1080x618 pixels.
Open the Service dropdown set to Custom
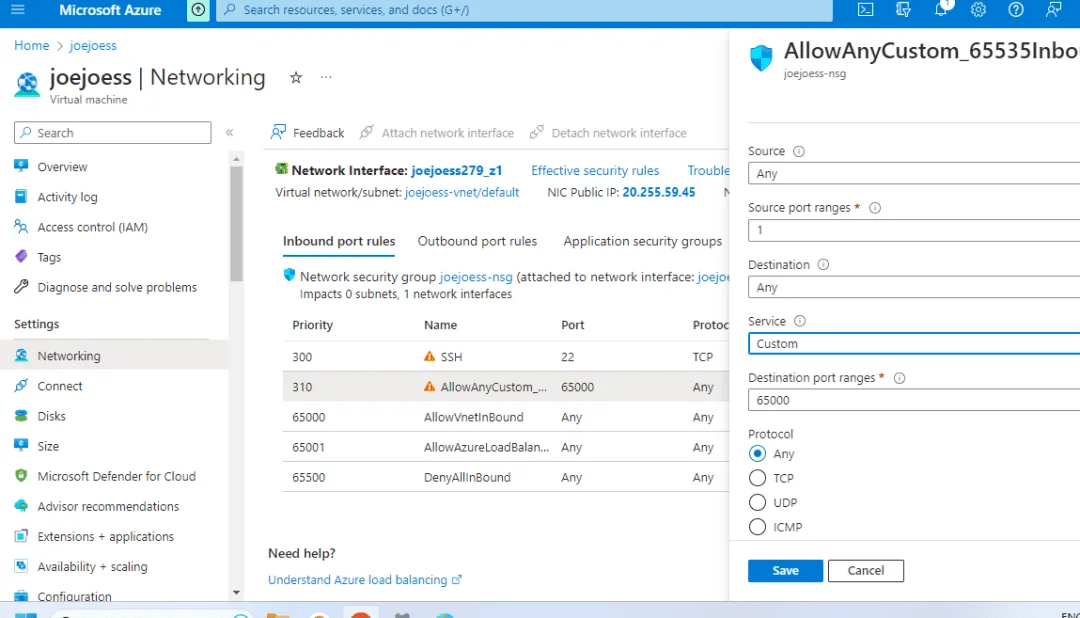pos(914,344)
